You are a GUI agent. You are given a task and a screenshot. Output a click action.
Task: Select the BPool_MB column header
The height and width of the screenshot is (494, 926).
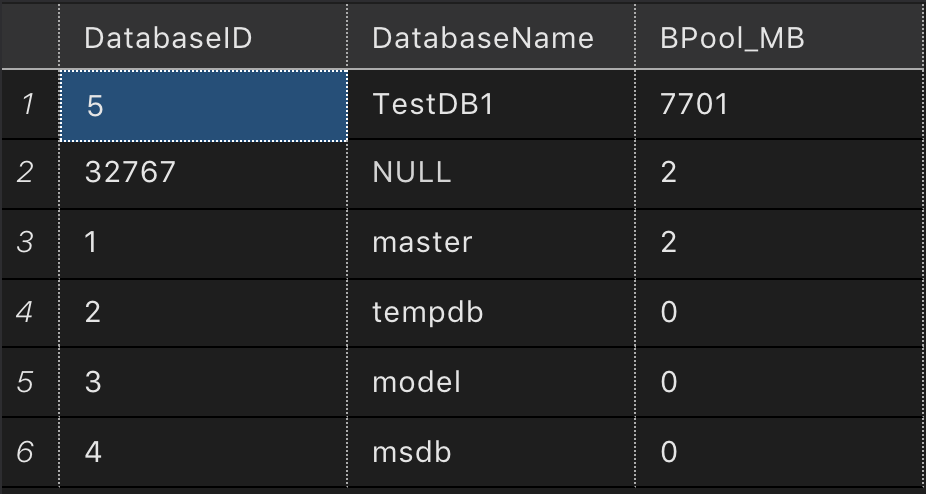click(x=780, y=37)
